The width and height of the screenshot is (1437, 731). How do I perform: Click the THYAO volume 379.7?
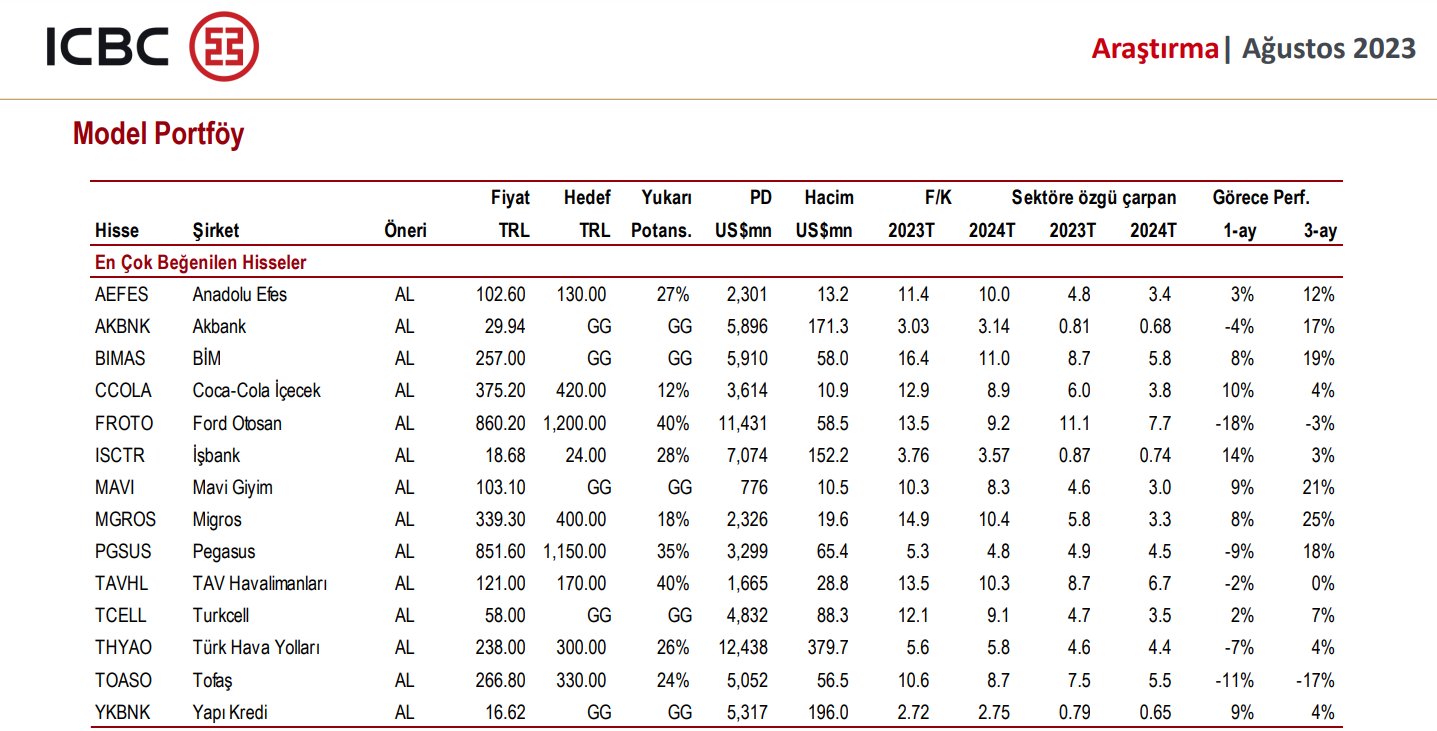click(x=828, y=648)
